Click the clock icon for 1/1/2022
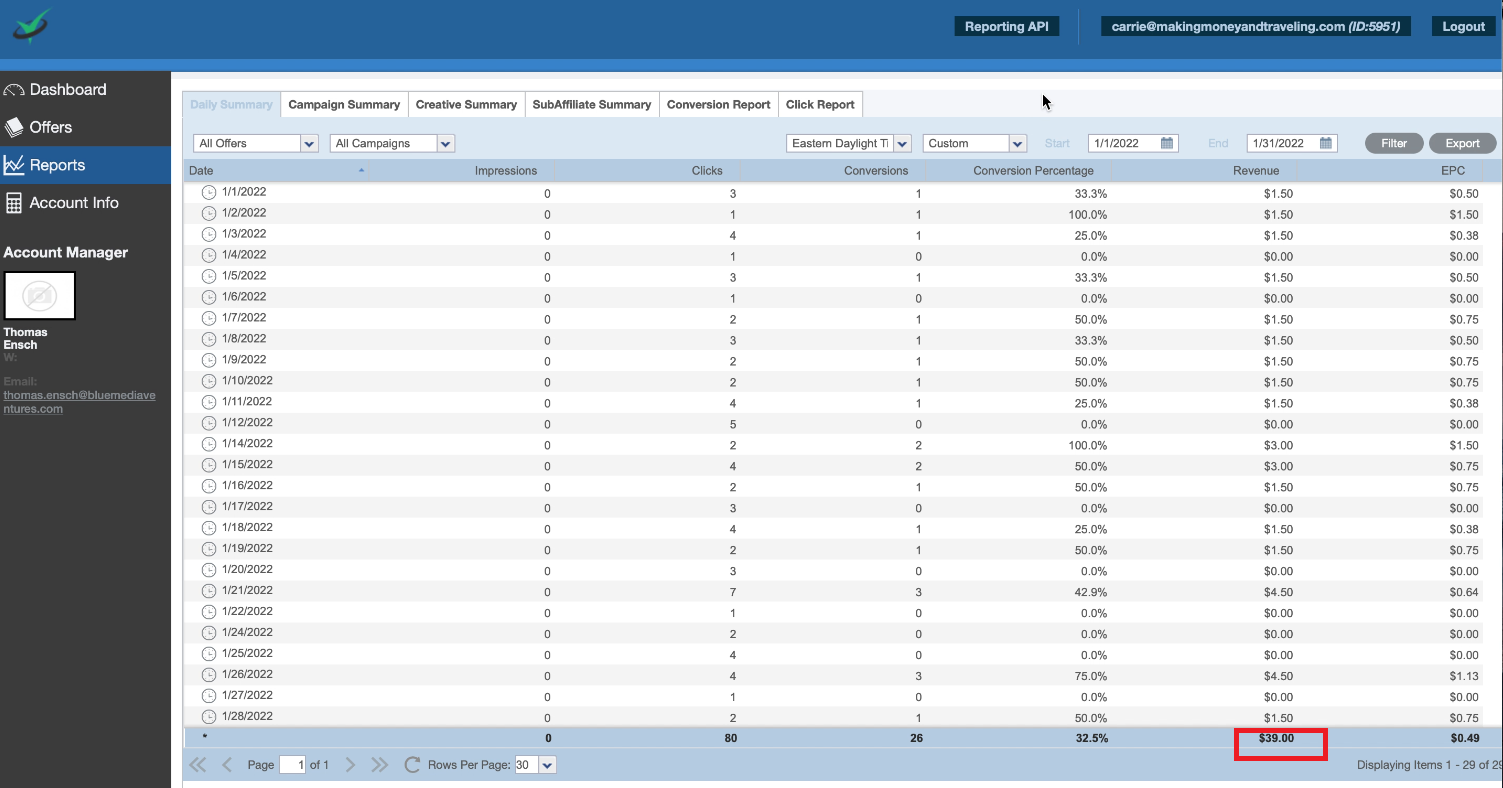The image size is (1503, 788). pos(209,192)
